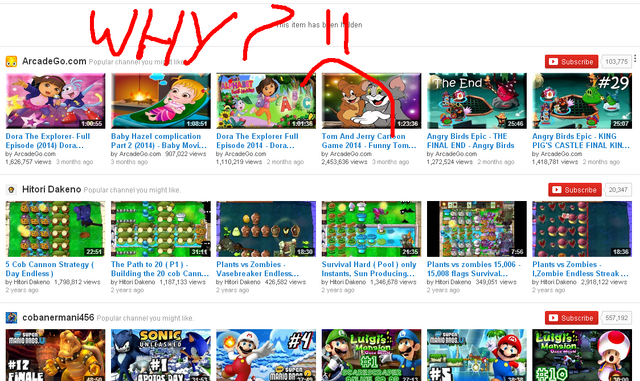640x381 pixels.
Task: Subscribe to the ArcadeGo.com channel
Action: pos(571,62)
